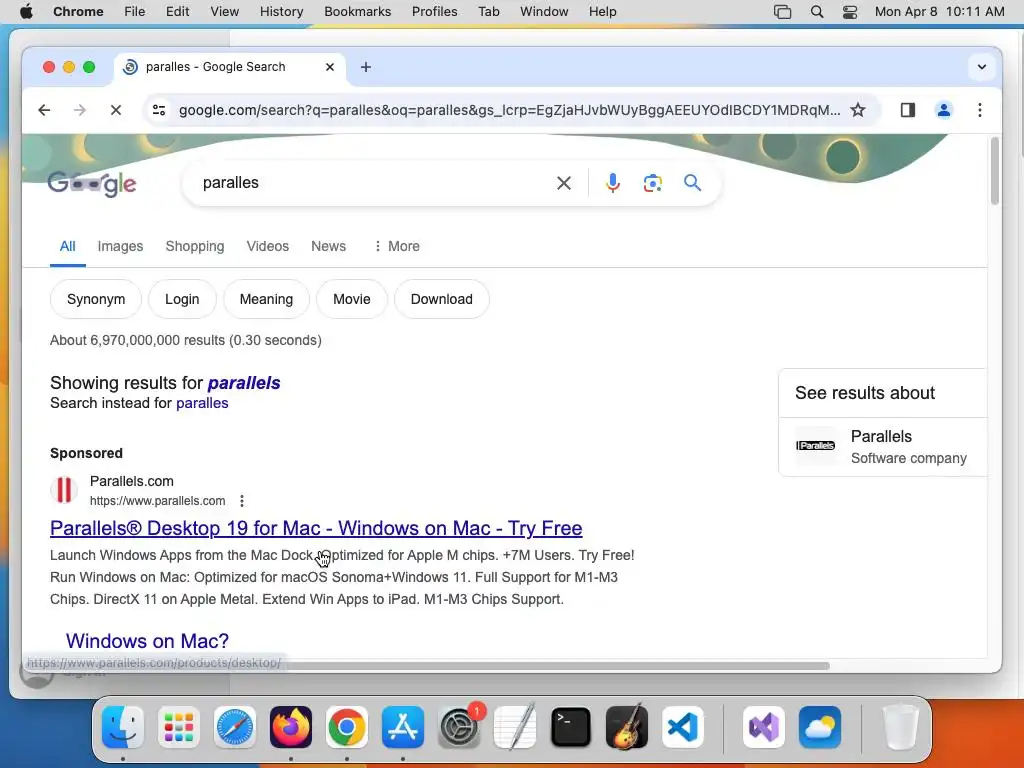Switch to the Images tab
1024x768 pixels.
(120, 246)
